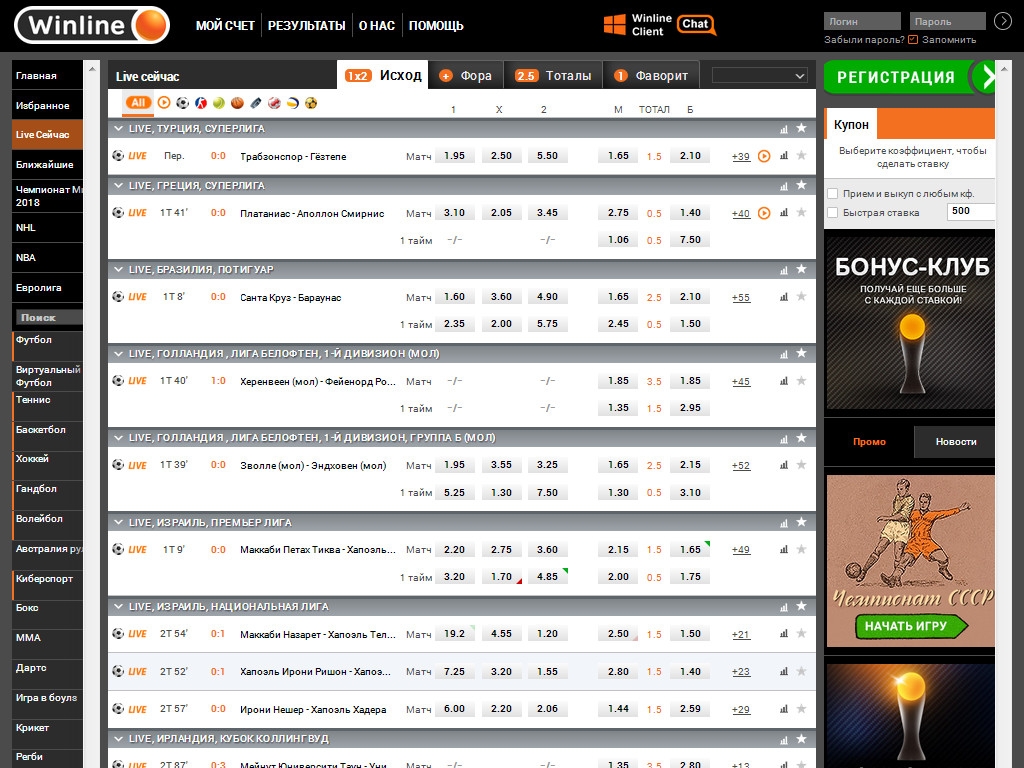1024x768 pixels.
Task: Click the Регистрация button
Action: click(x=896, y=77)
